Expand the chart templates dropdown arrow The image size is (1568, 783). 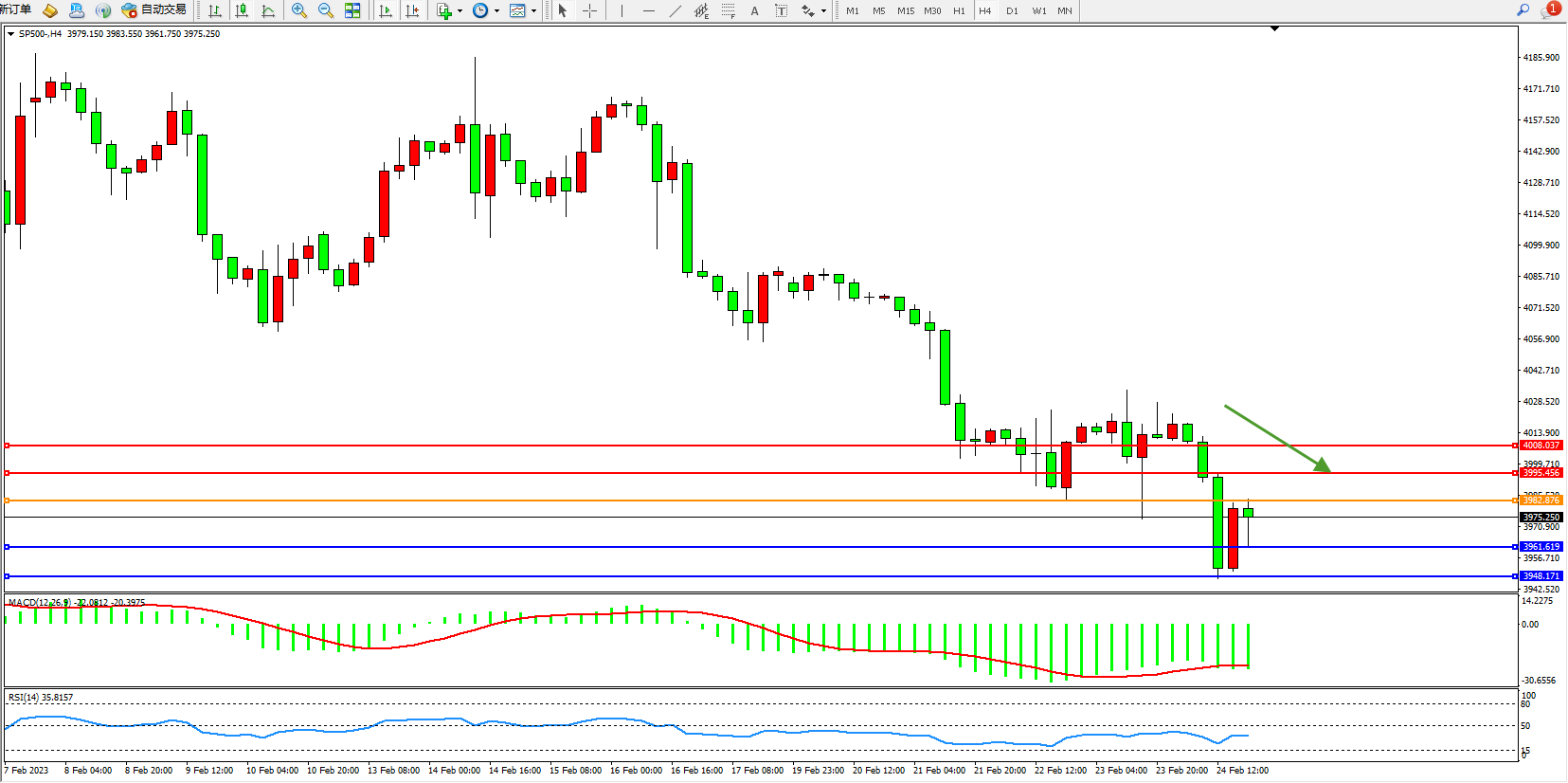(534, 11)
